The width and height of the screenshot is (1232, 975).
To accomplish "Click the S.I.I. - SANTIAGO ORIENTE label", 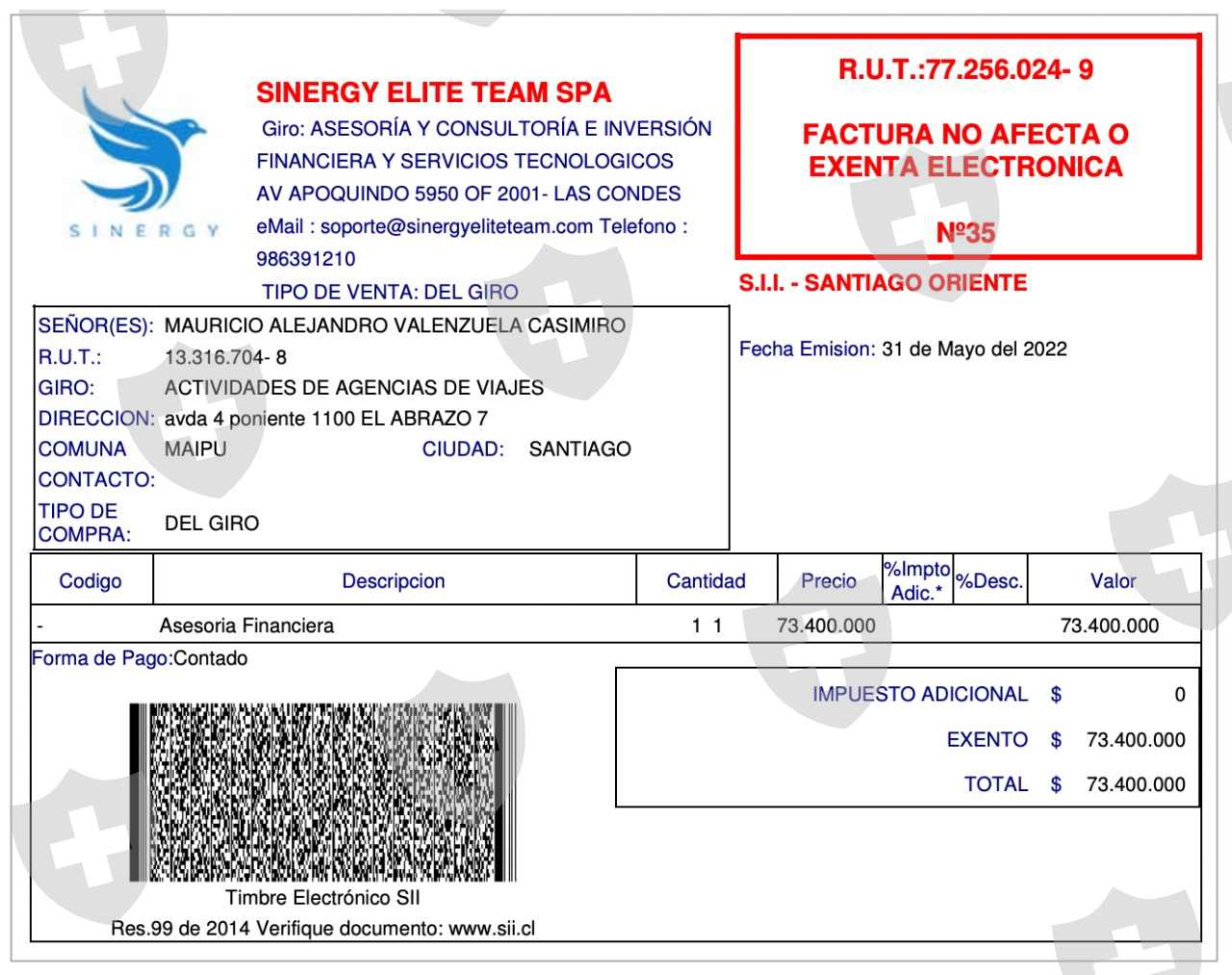I will click(x=883, y=283).
